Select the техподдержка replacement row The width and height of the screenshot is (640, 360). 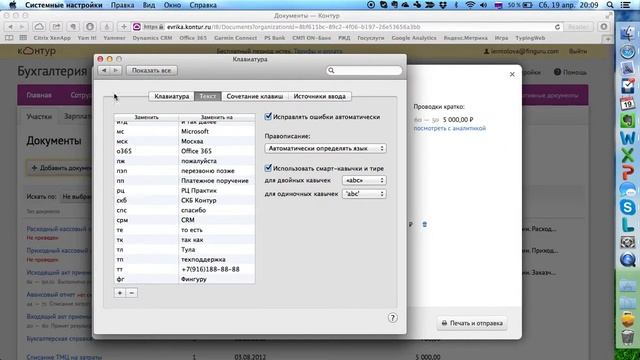click(184, 259)
